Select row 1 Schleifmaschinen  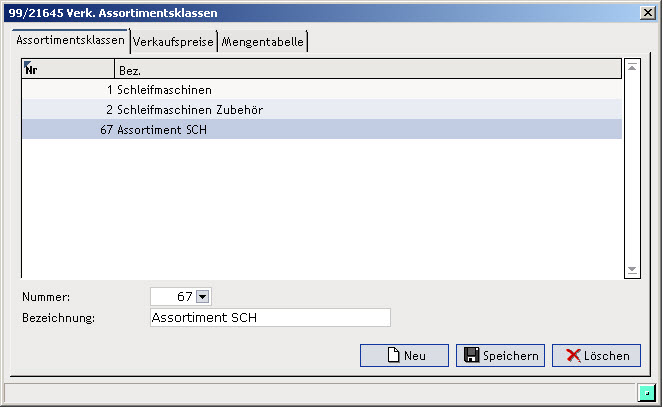click(322, 90)
